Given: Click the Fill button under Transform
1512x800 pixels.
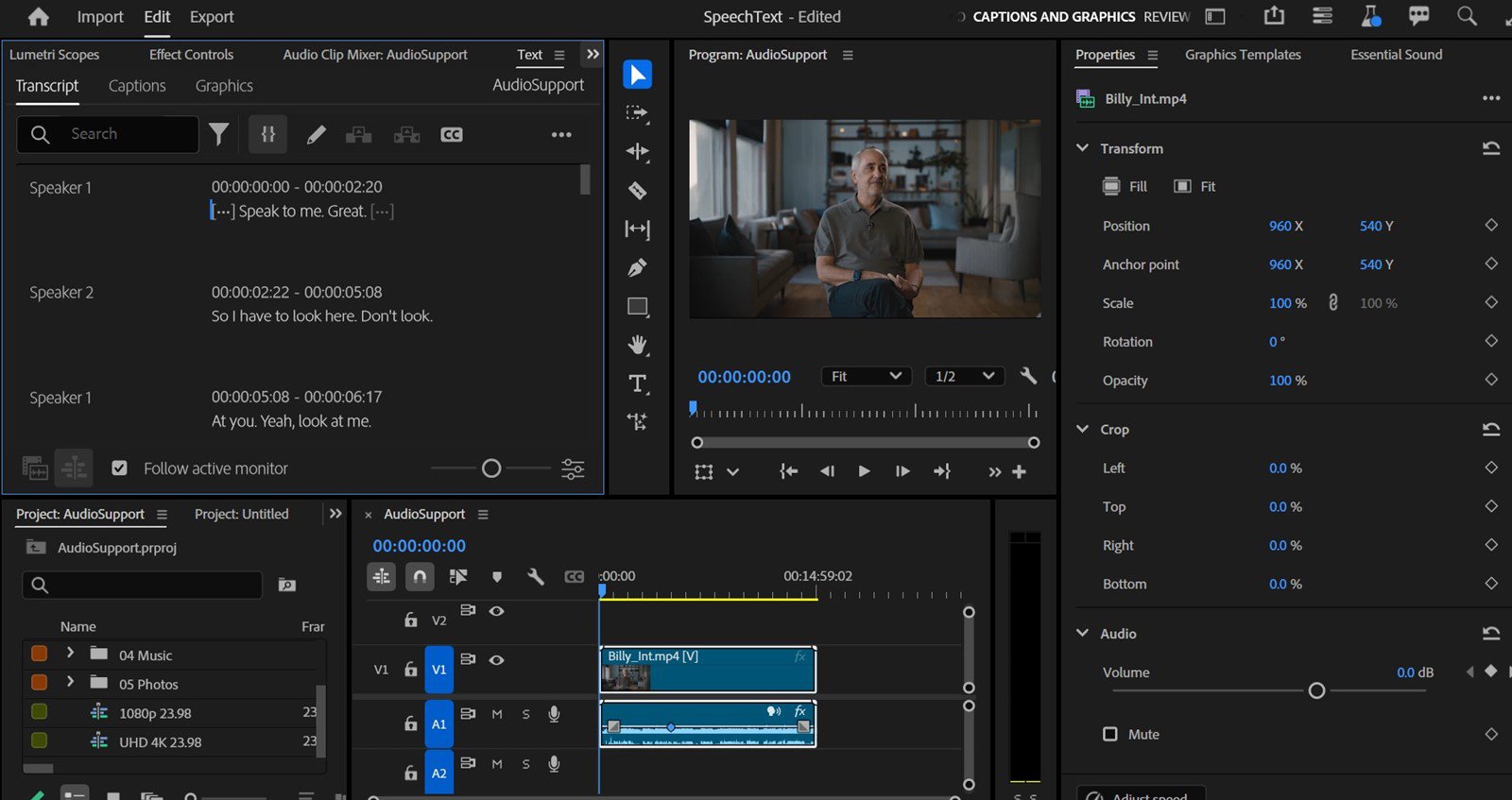Looking at the screenshot, I should pyautogui.click(x=1125, y=186).
